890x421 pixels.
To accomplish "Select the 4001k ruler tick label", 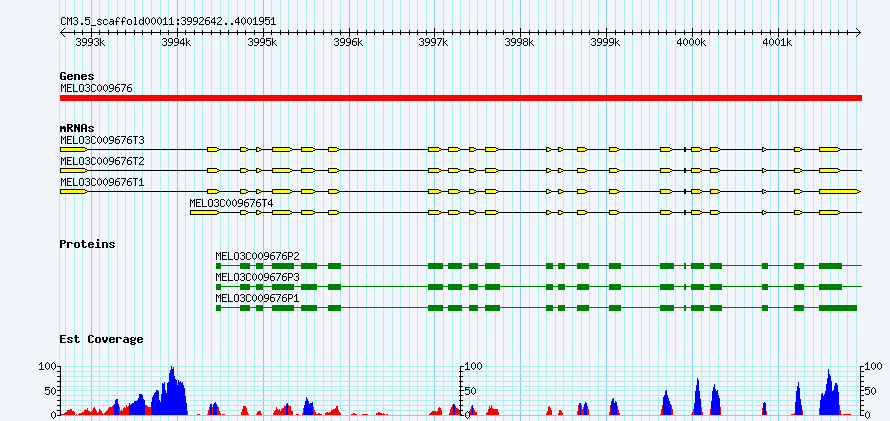I will (x=777, y=43).
